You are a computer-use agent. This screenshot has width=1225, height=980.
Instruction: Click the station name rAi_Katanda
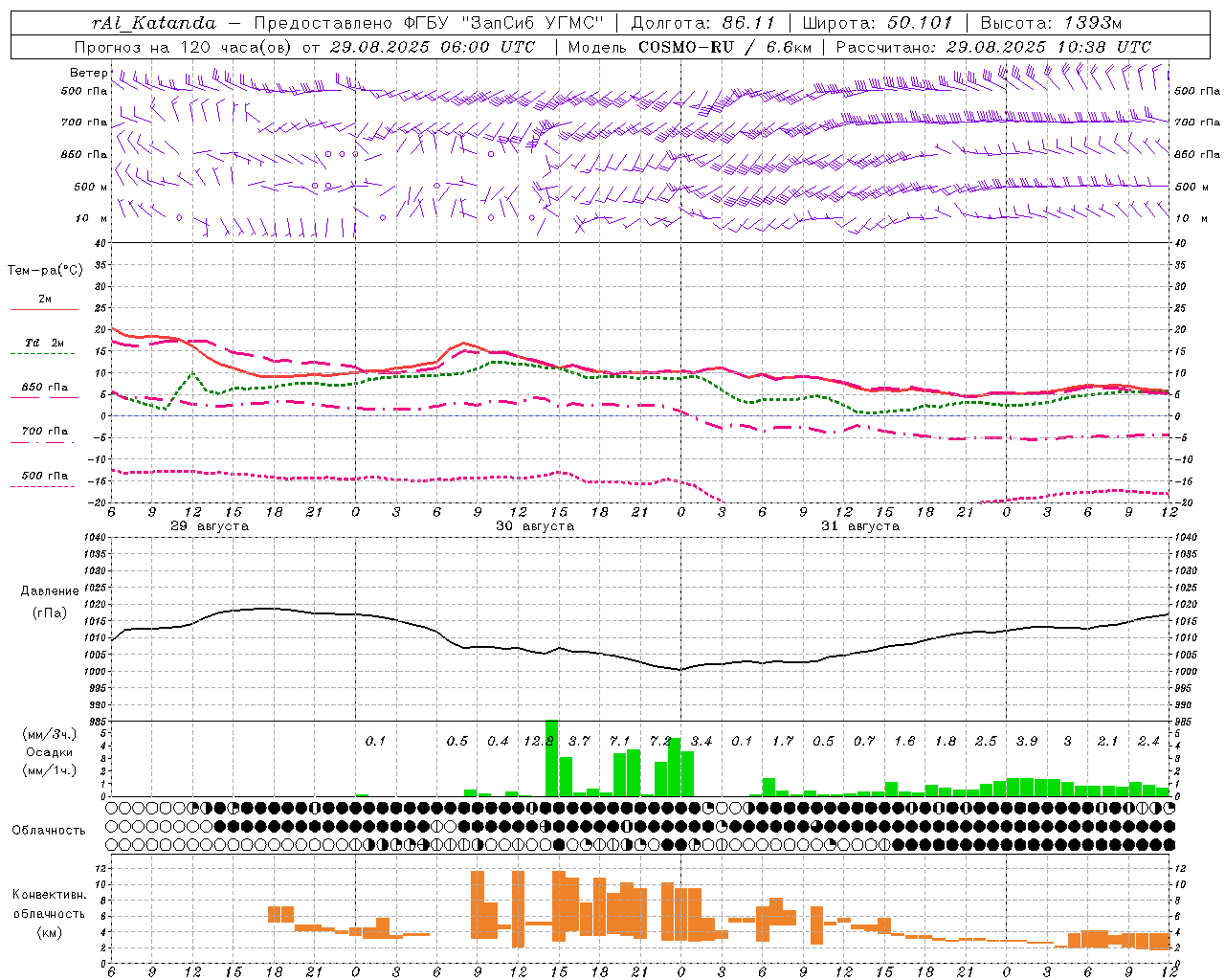(x=154, y=23)
